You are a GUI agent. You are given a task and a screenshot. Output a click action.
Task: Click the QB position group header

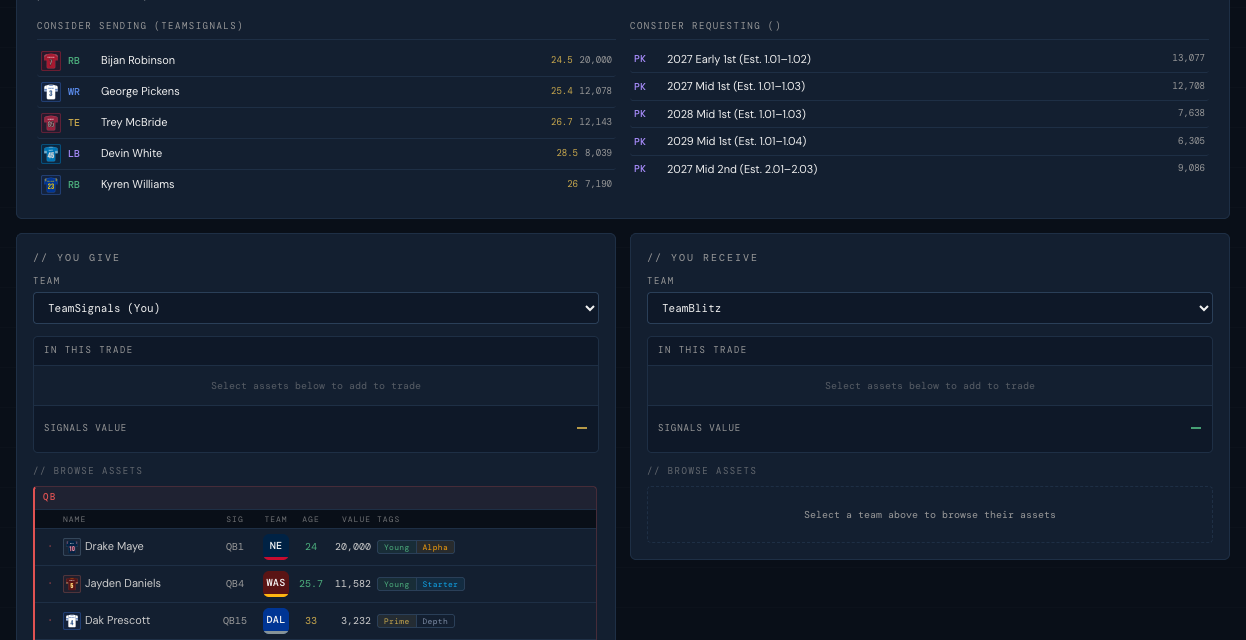pos(316,497)
